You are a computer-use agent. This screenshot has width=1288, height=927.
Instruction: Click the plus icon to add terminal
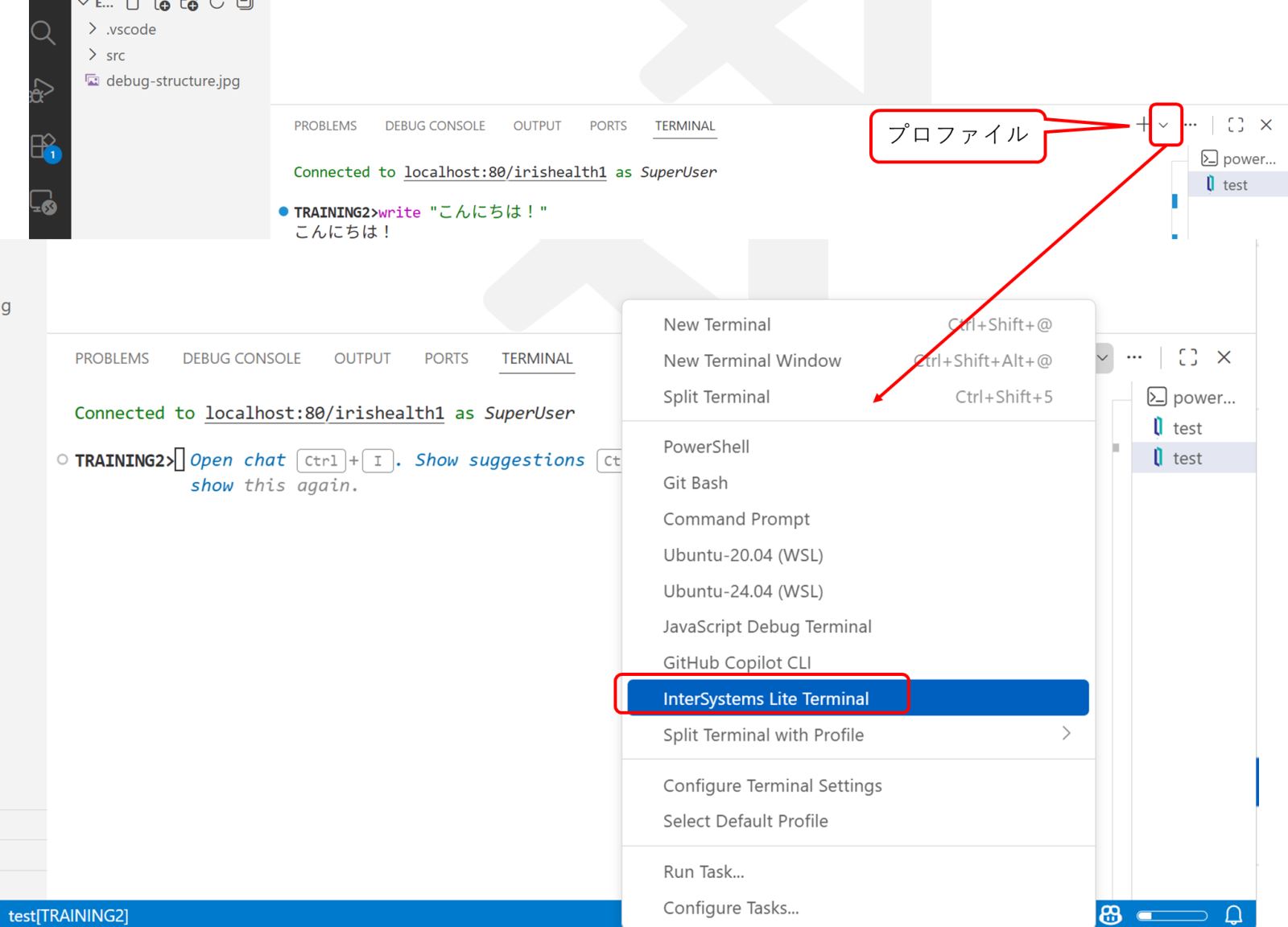[x=1142, y=125]
